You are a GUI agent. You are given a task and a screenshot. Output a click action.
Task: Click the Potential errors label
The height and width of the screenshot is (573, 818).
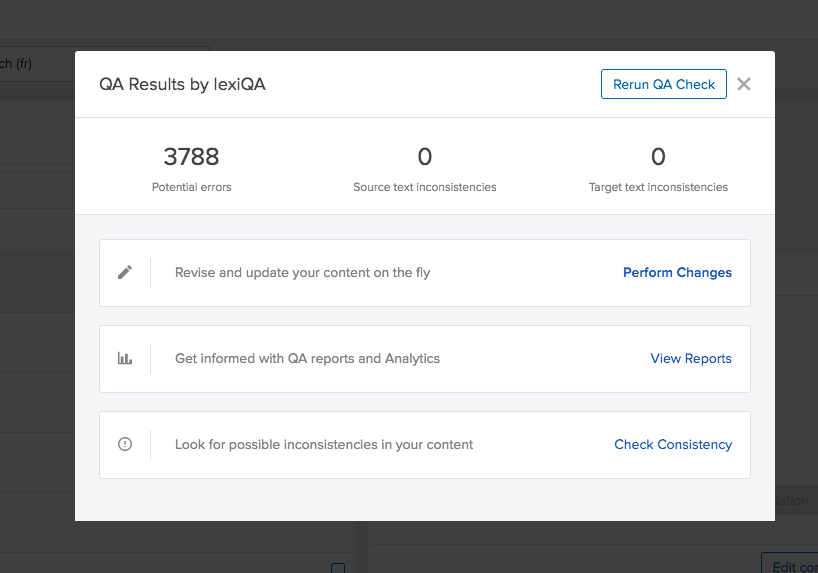click(191, 187)
